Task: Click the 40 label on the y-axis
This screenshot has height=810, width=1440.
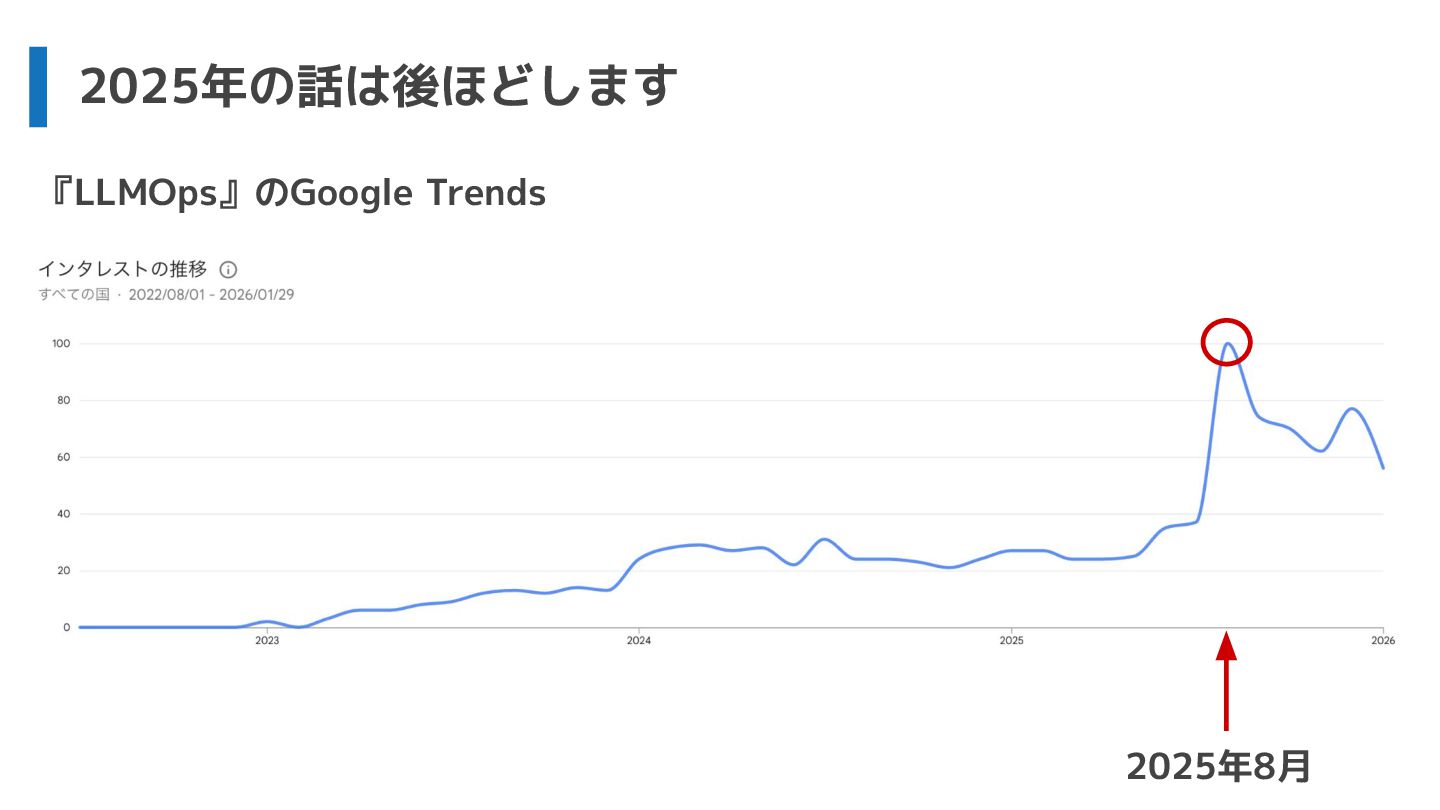Action: tap(63, 514)
